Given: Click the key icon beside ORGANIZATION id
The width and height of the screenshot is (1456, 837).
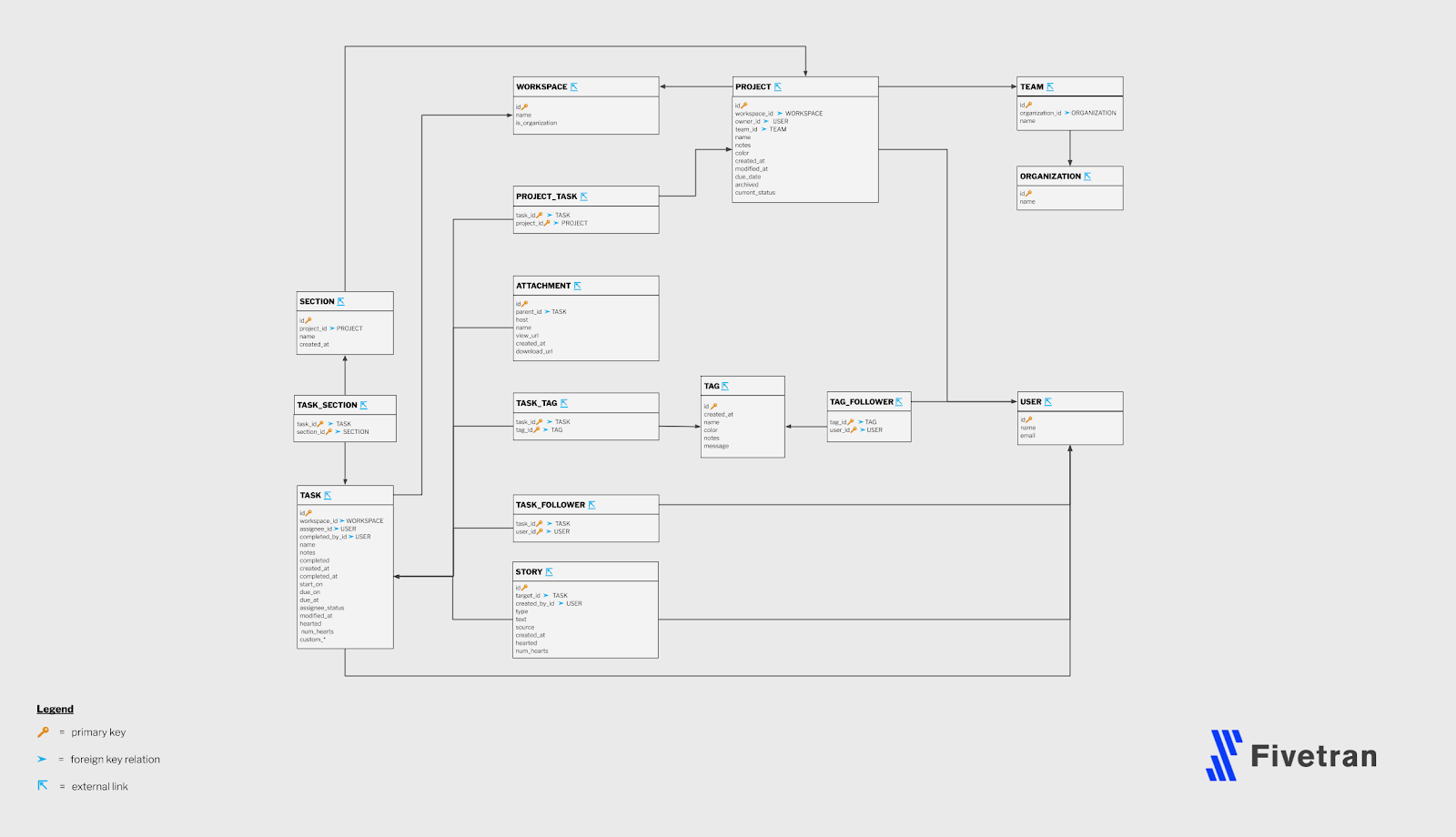Looking at the screenshot, I should [1029, 194].
